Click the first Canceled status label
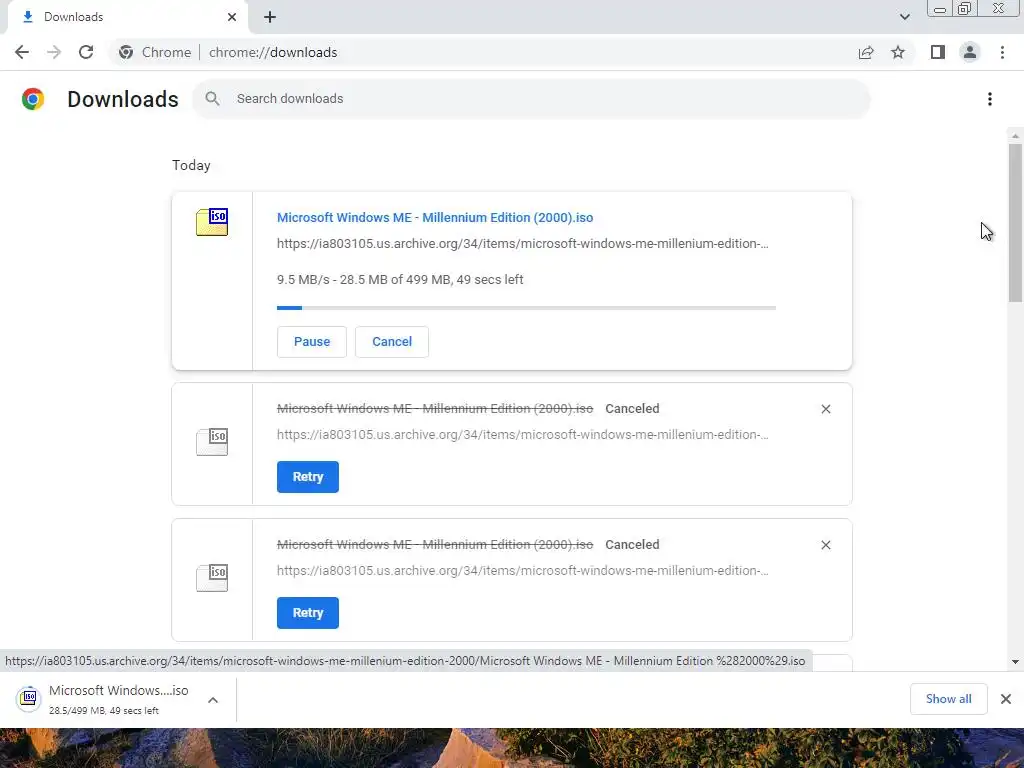 click(x=632, y=409)
